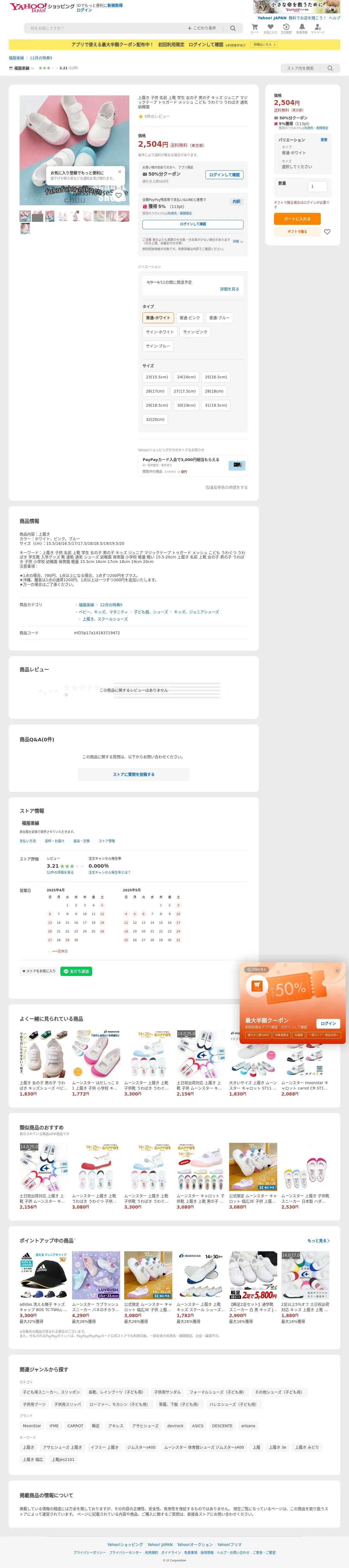349x1568 pixels.
Task: Choose size 32(20cm)
Action: [x=155, y=419]
